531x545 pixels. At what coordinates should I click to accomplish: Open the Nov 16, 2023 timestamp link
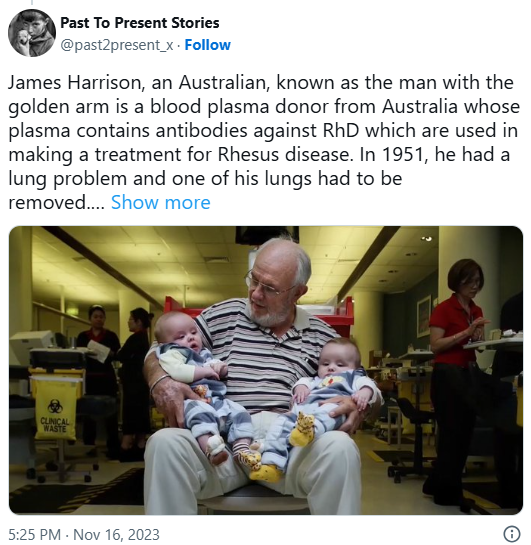point(116,534)
